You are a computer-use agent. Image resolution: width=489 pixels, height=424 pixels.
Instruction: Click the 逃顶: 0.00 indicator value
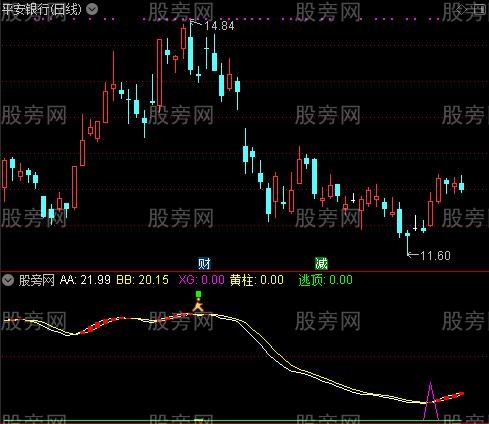click(x=325, y=280)
